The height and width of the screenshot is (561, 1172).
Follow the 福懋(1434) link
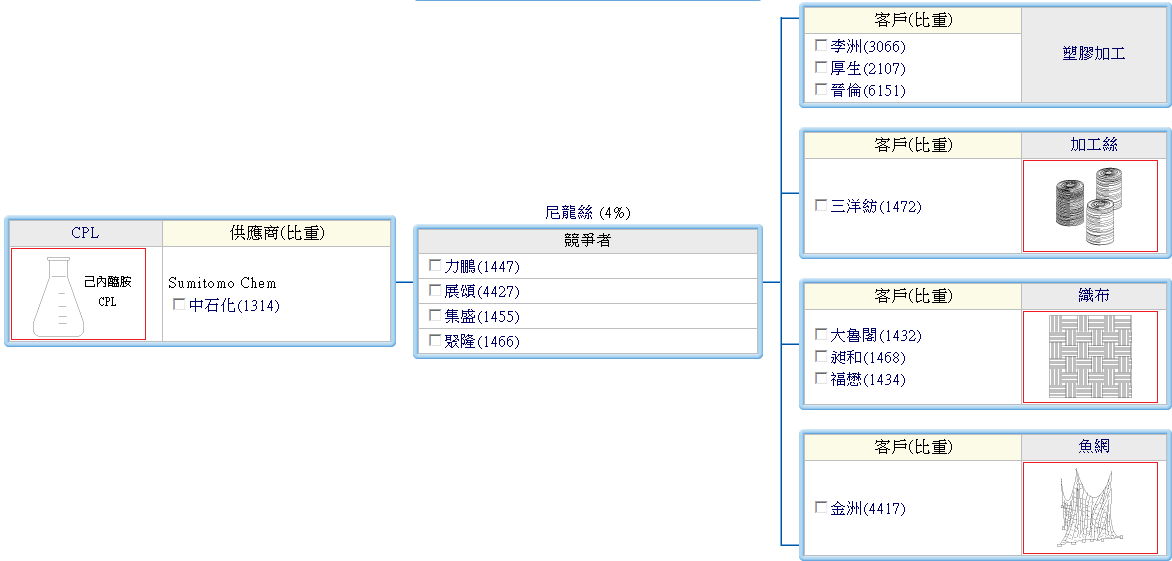point(867,380)
